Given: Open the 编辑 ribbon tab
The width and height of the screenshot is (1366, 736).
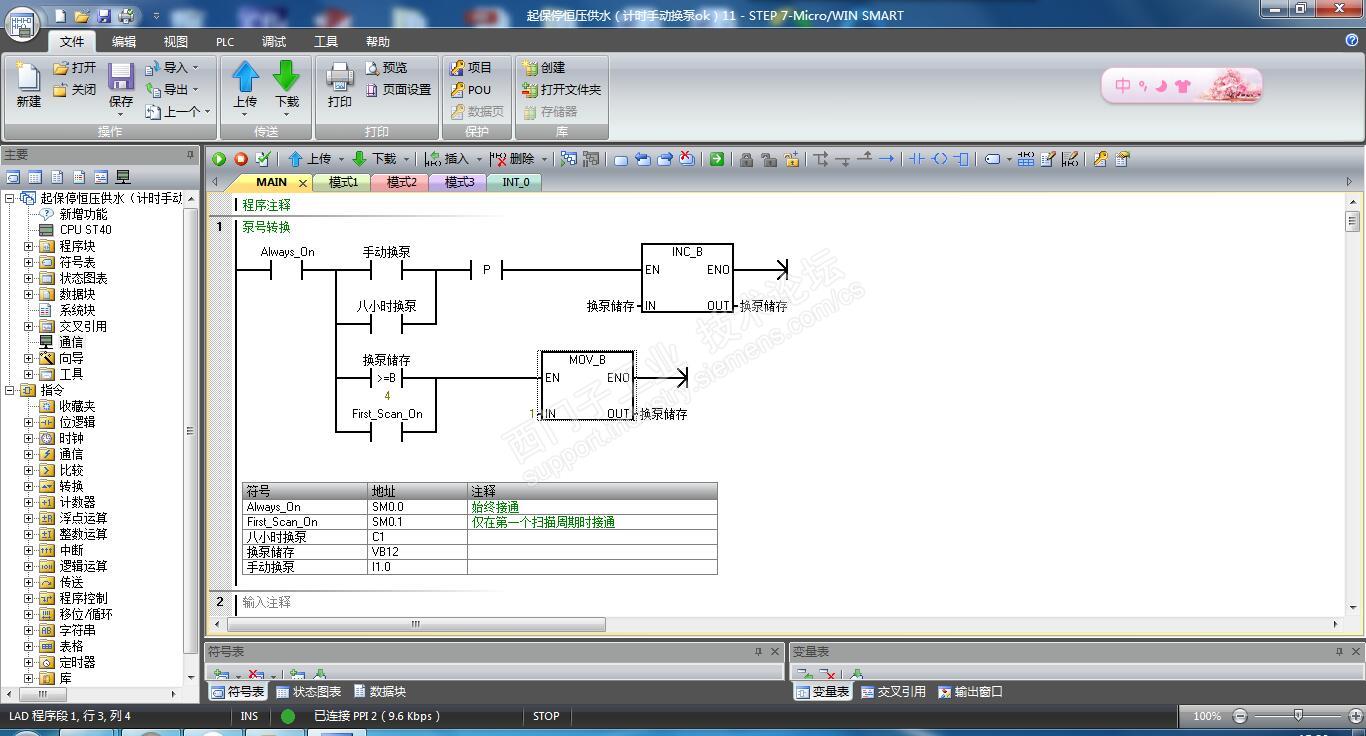Looking at the screenshot, I should point(124,41).
